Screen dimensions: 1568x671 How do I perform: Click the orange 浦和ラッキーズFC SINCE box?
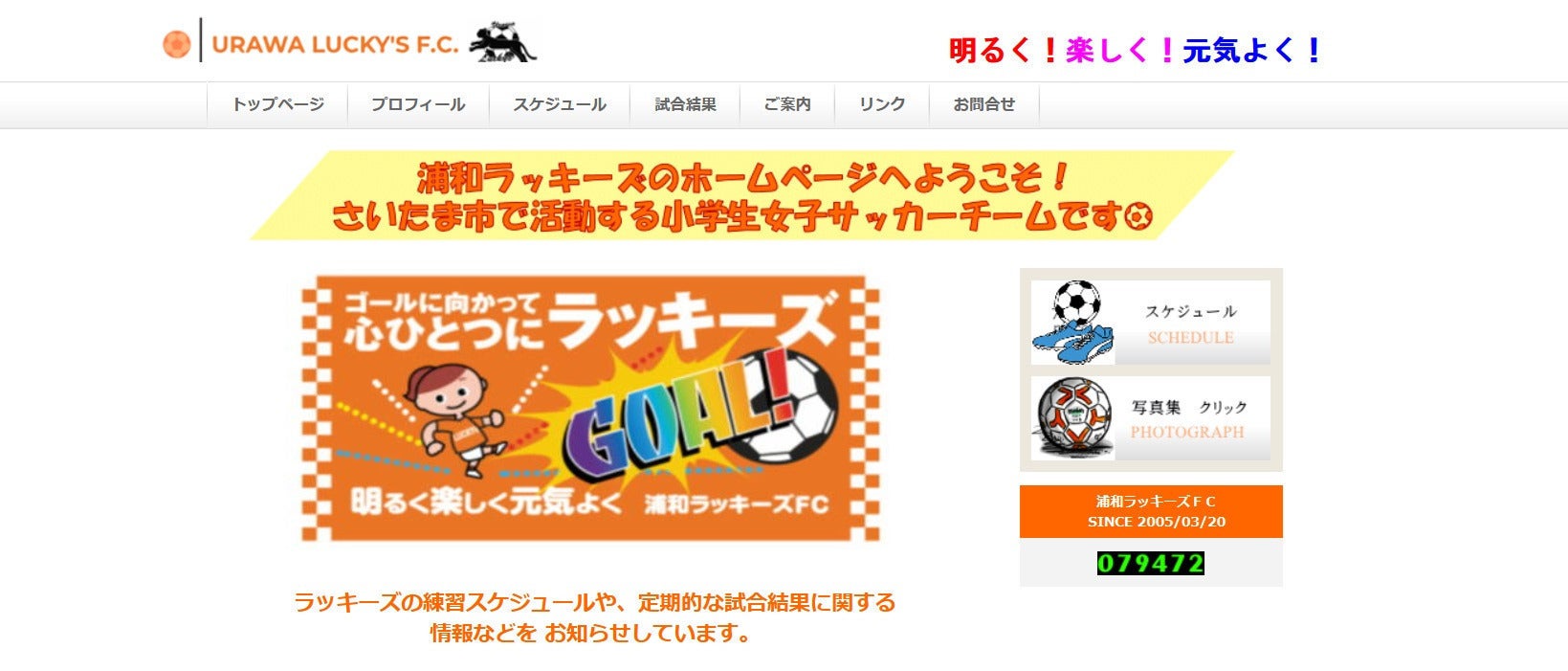pyautogui.click(x=1151, y=511)
